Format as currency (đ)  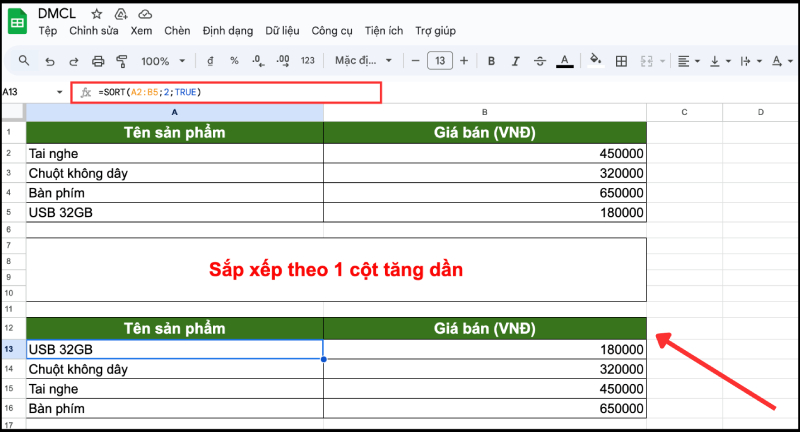(x=210, y=61)
